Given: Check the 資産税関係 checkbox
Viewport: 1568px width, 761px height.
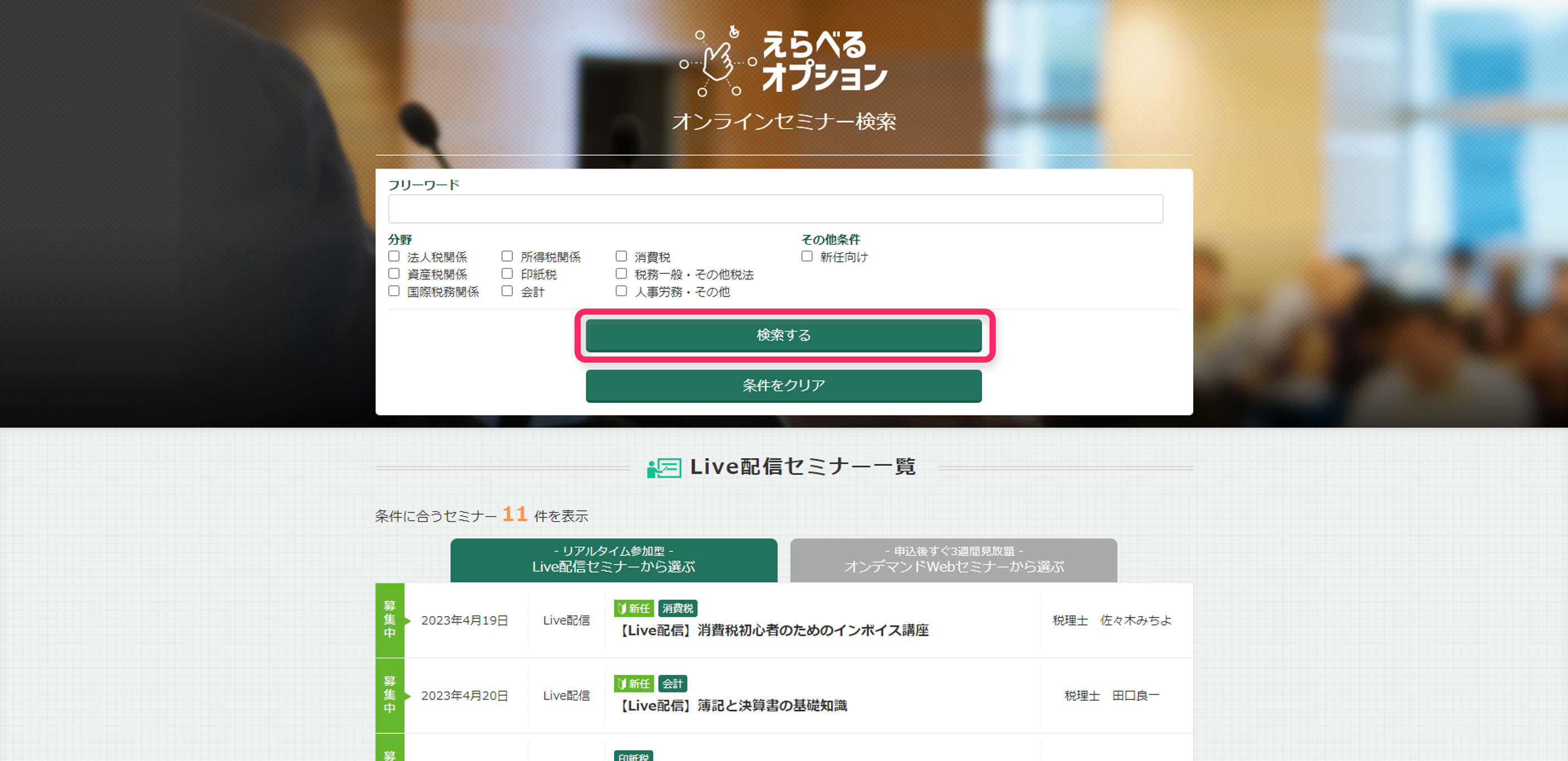Looking at the screenshot, I should tap(394, 274).
